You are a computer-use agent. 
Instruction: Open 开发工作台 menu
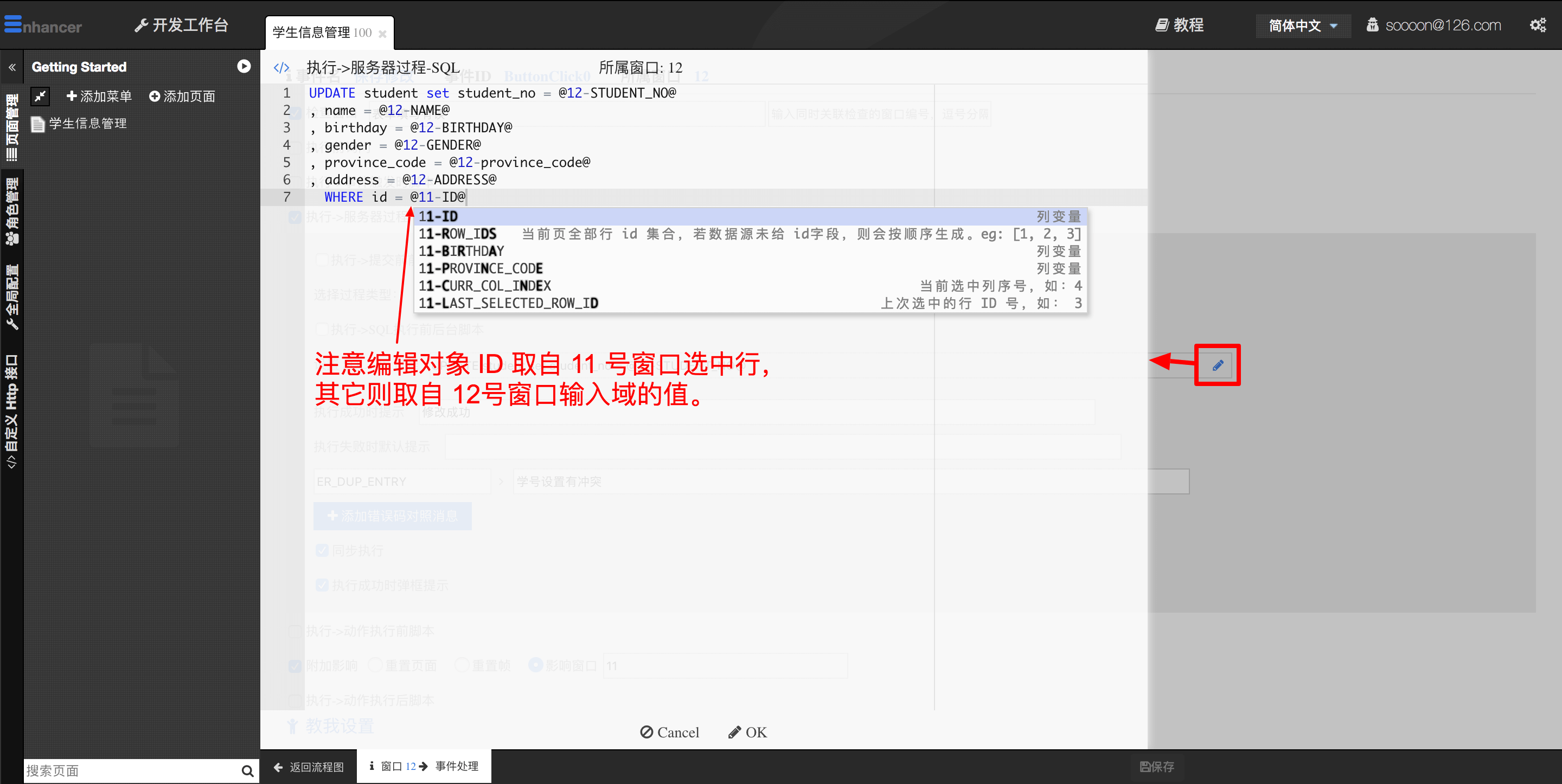[x=181, y=25]
